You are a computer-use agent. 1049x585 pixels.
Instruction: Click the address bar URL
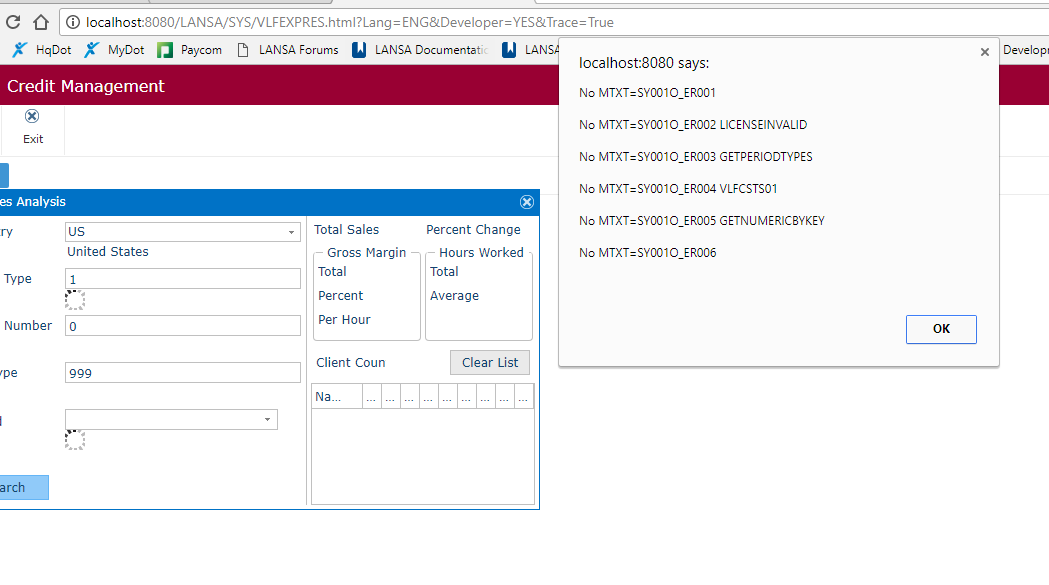click(350, 22)
